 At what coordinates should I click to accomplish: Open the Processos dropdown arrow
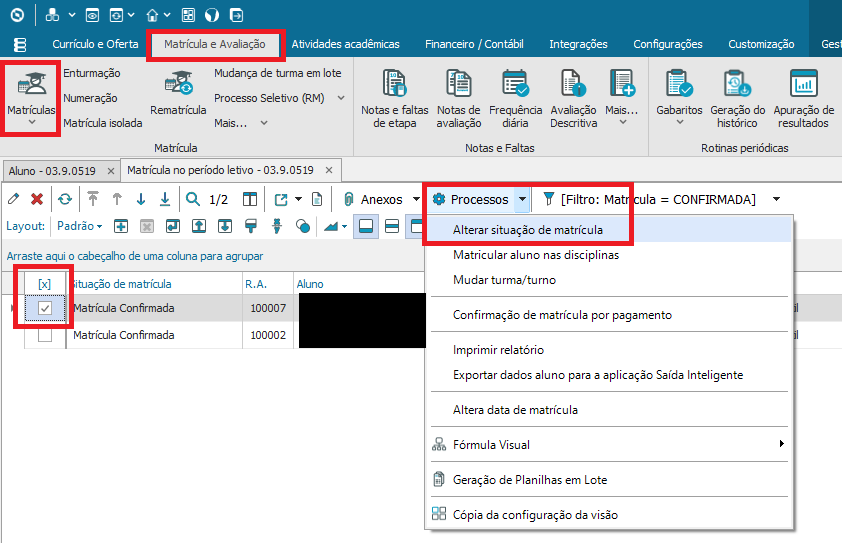(522, 199)
